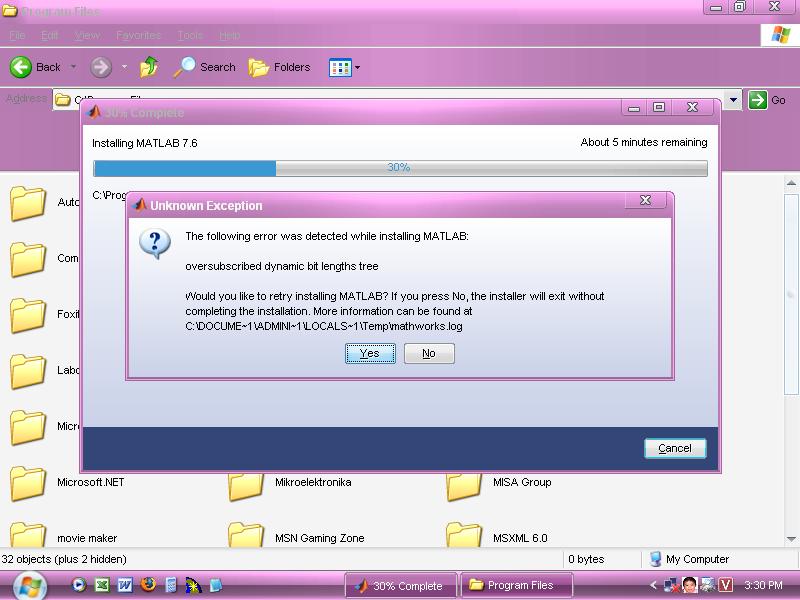Select the folder starting with Foxi
The height and width of the screenshot is (600, 800).
click(x=44, y=315)
